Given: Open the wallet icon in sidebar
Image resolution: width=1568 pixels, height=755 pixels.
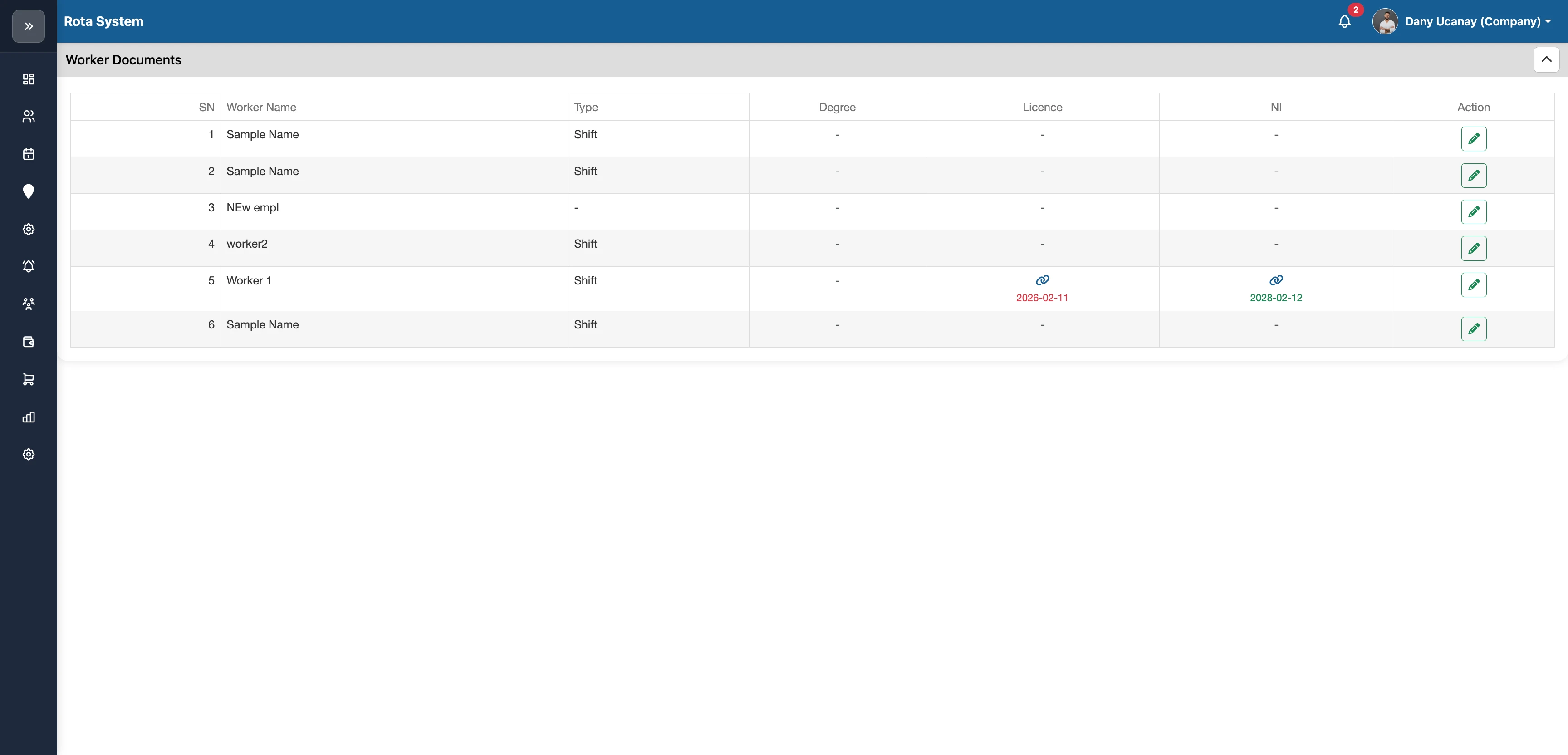Looking at the screenshot, I should [29, 342].
